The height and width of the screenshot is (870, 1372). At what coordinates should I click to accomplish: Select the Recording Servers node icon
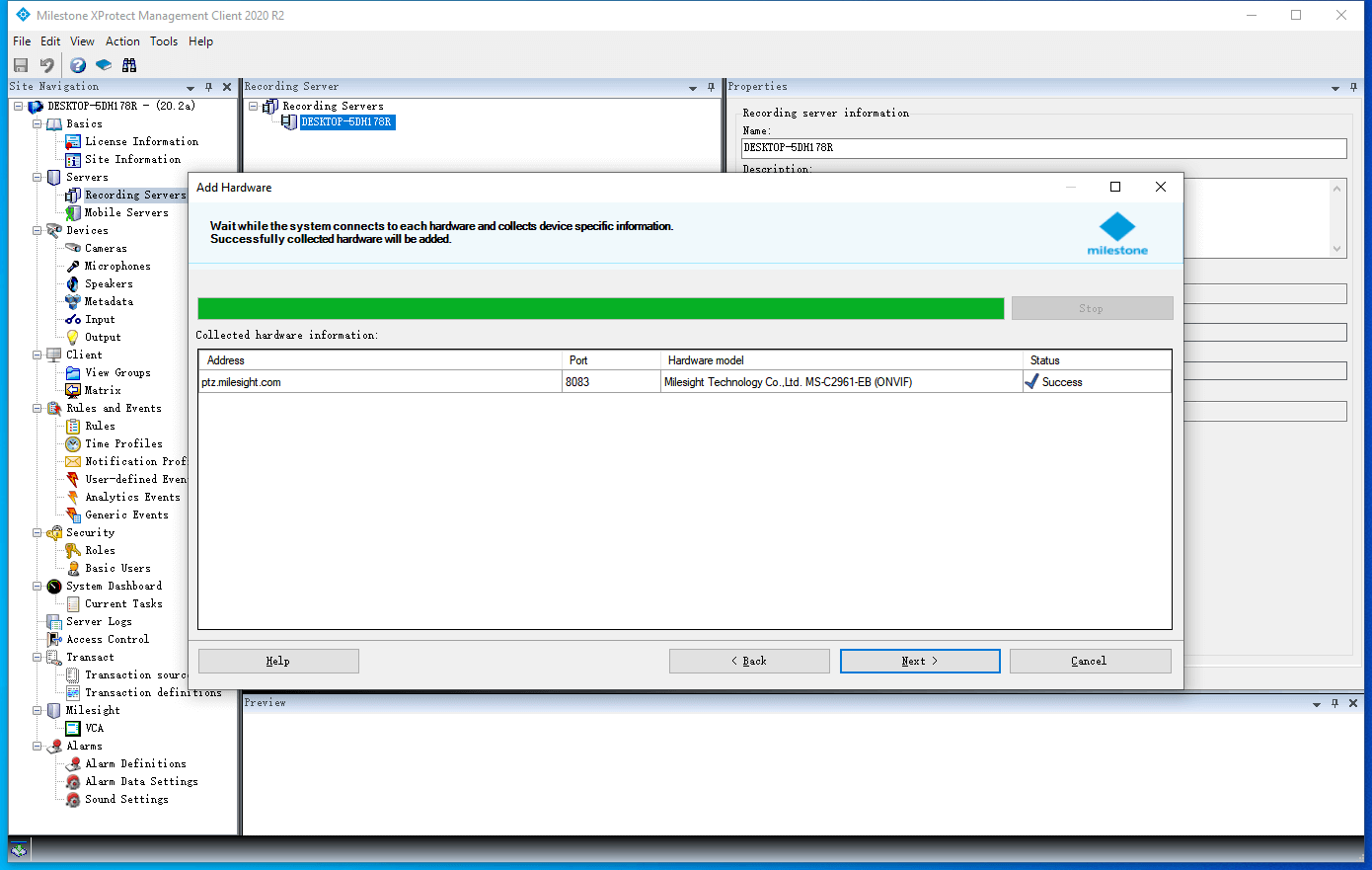[73, 196]
